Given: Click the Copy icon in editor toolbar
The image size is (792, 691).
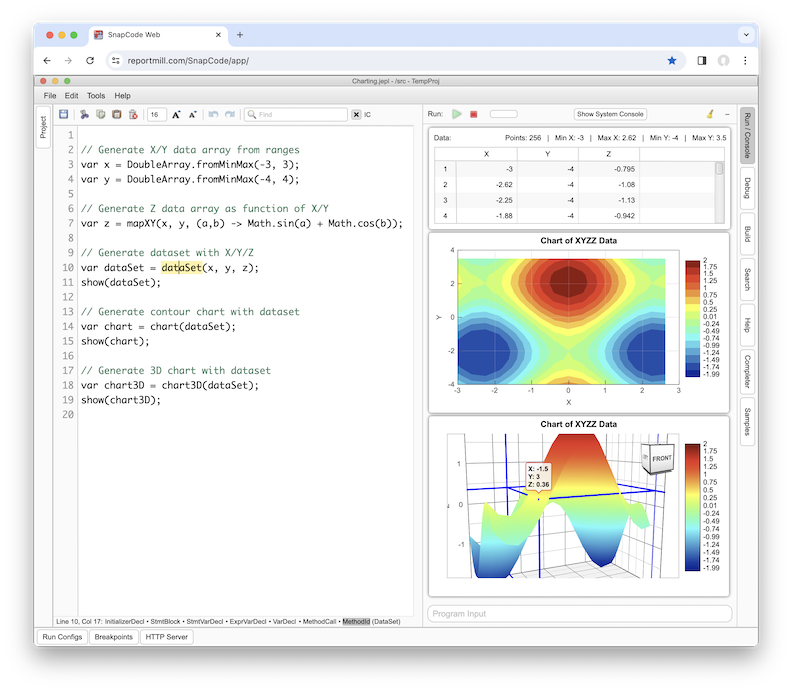Looking at the screenshot, I should (x=101, y=115).
